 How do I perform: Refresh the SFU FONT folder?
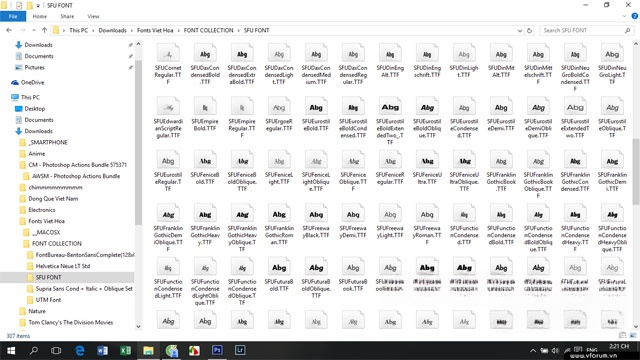[x=529, y=30]
